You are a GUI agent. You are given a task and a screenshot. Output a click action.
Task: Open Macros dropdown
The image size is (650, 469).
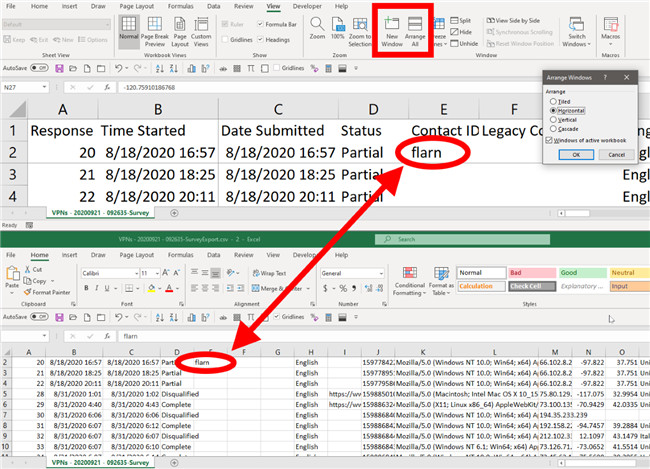click(610, 32)
